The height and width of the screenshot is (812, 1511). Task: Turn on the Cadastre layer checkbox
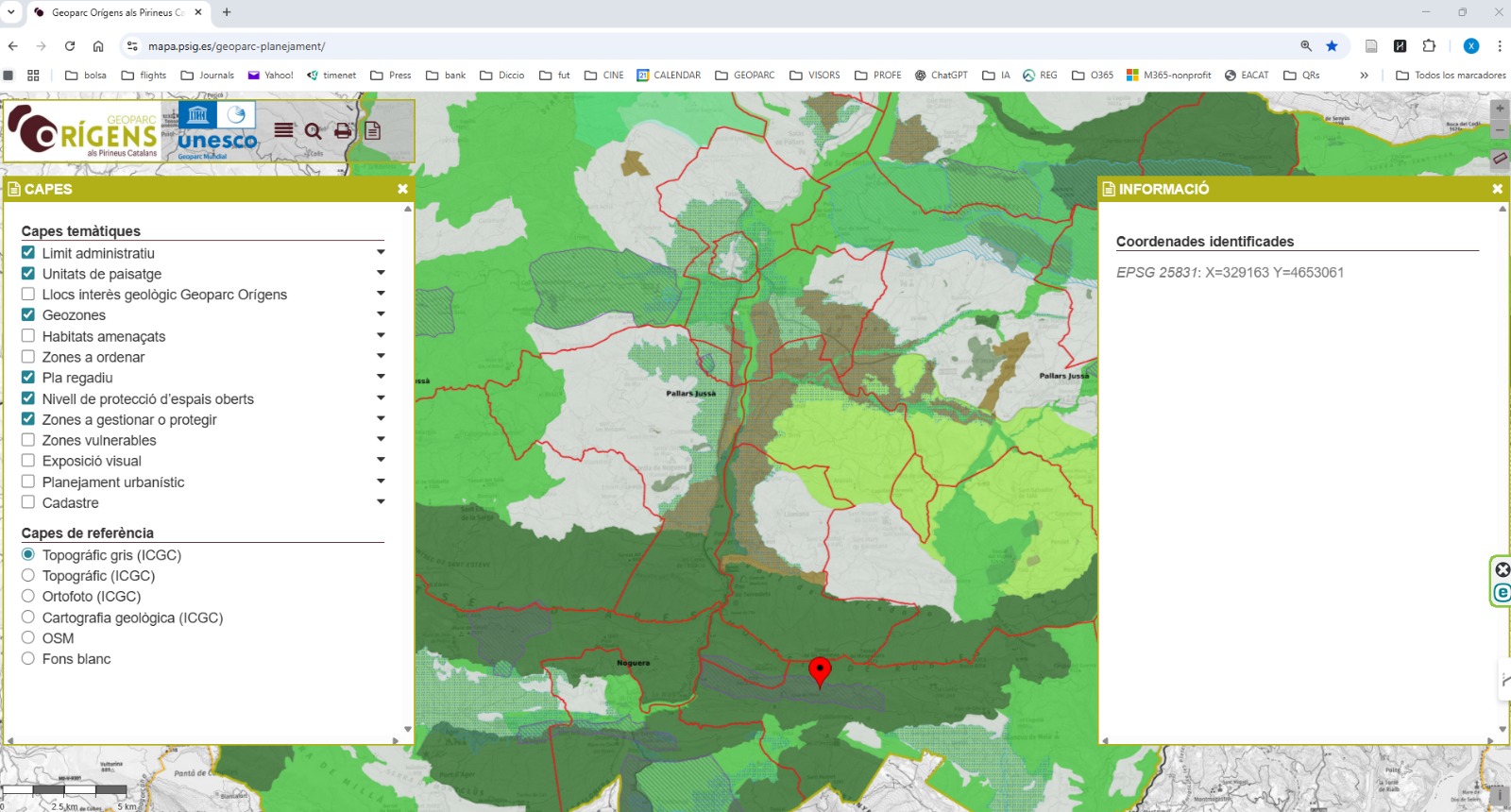coord(28,502)
